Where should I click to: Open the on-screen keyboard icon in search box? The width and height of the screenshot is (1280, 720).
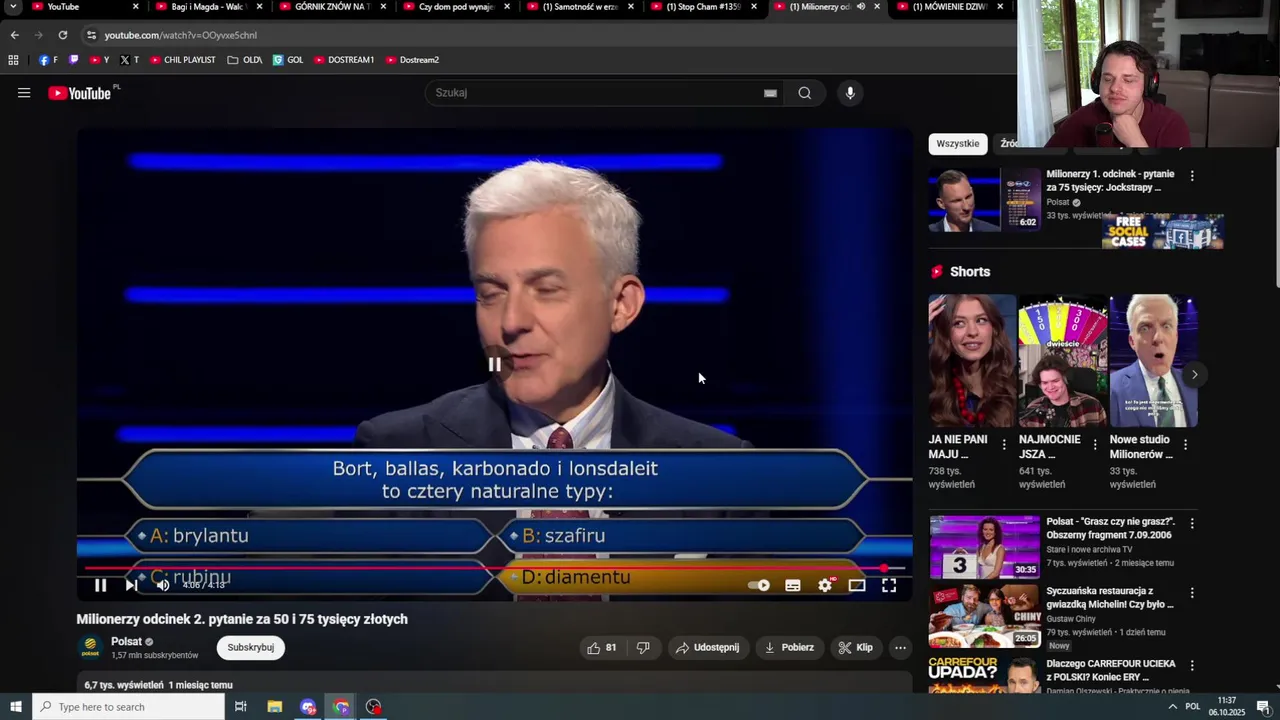click(770, 93)
